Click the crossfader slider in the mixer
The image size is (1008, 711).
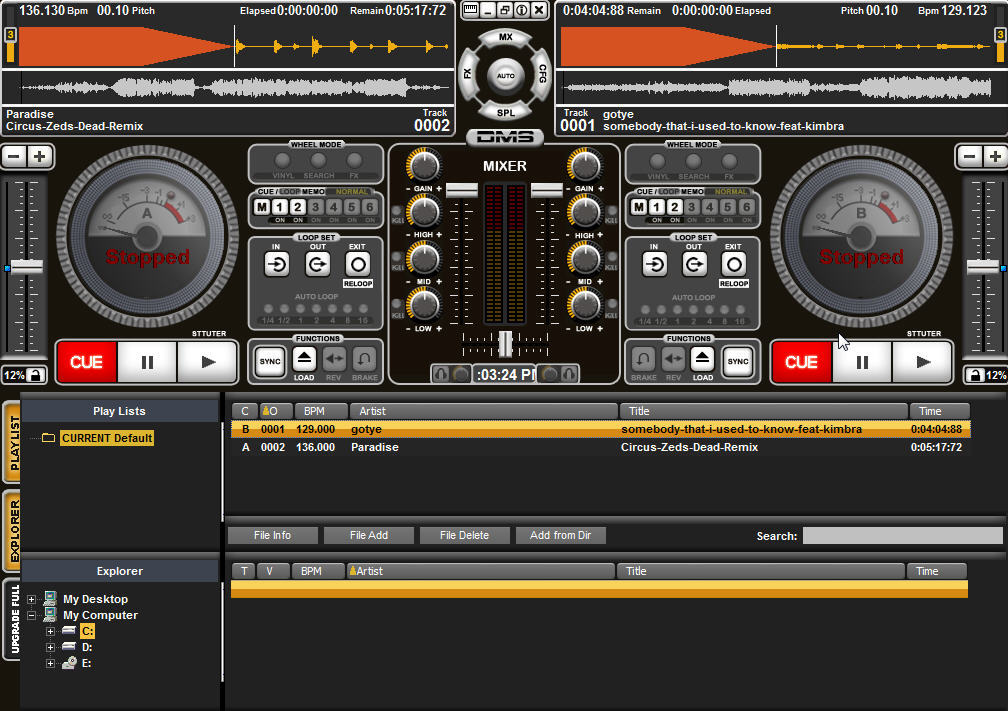[x=505, y=345]
